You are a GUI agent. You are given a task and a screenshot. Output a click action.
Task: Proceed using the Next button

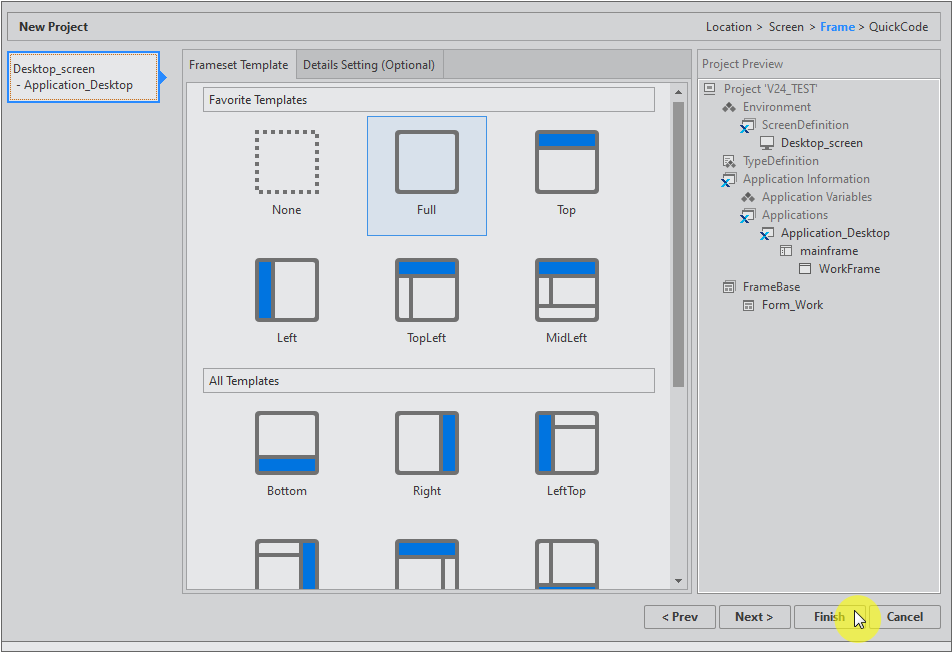coord(754,617)
